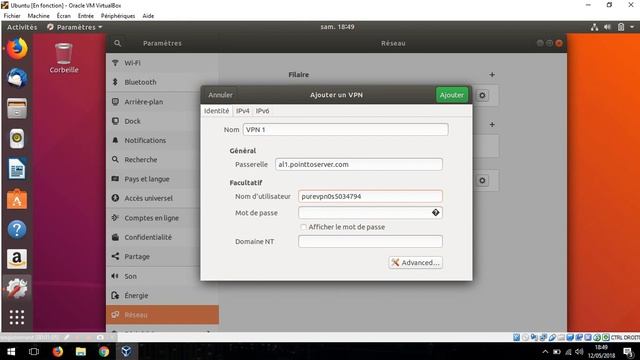Open the Windows Start button
Viewport: 640px width, 360px height.
pos(11,351)
